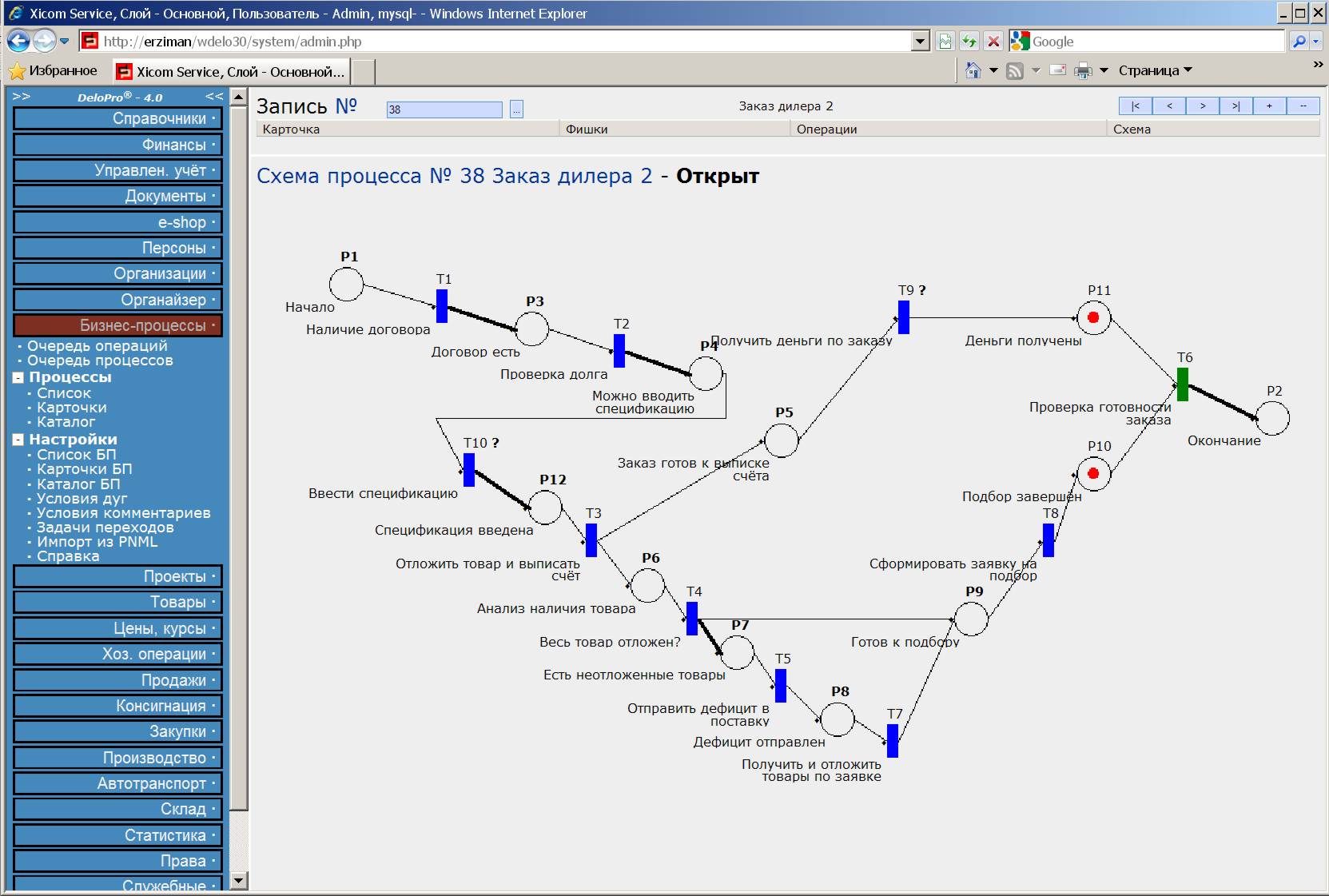Click the browser Forward arrow button
The height and width of the screenshot is (896, 1329).
coord(44,41)
